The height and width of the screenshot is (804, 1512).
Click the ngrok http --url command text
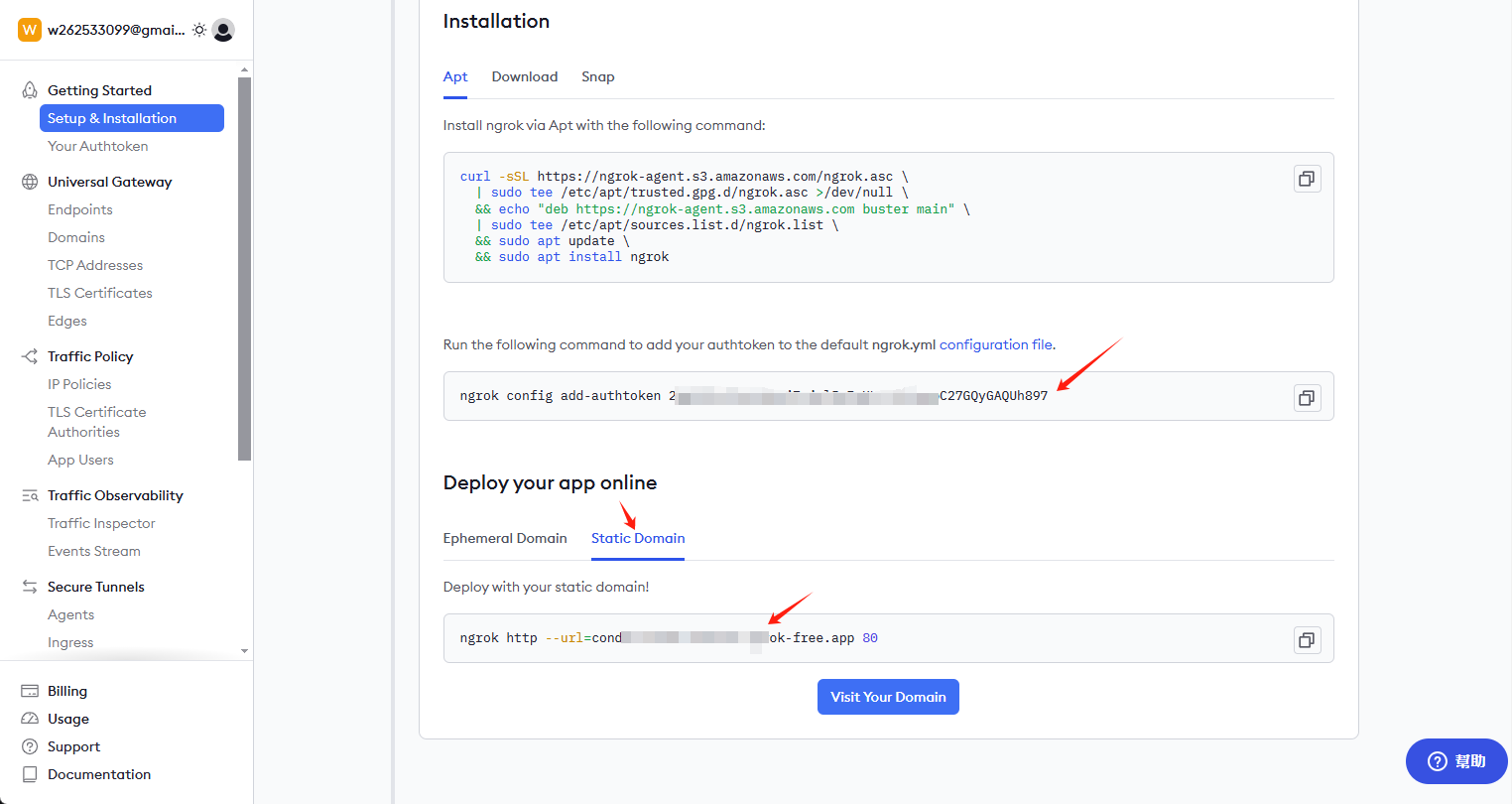click(x=669, y=638)
